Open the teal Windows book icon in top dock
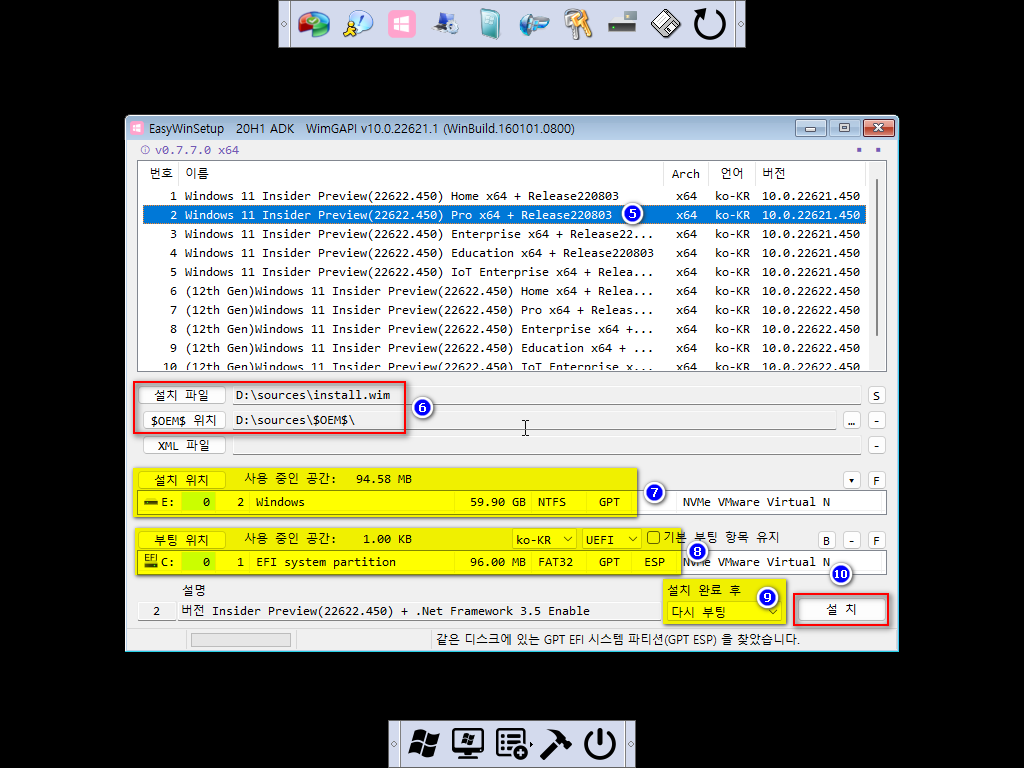This screenshot has width=1024, height=768. (490, 24)
